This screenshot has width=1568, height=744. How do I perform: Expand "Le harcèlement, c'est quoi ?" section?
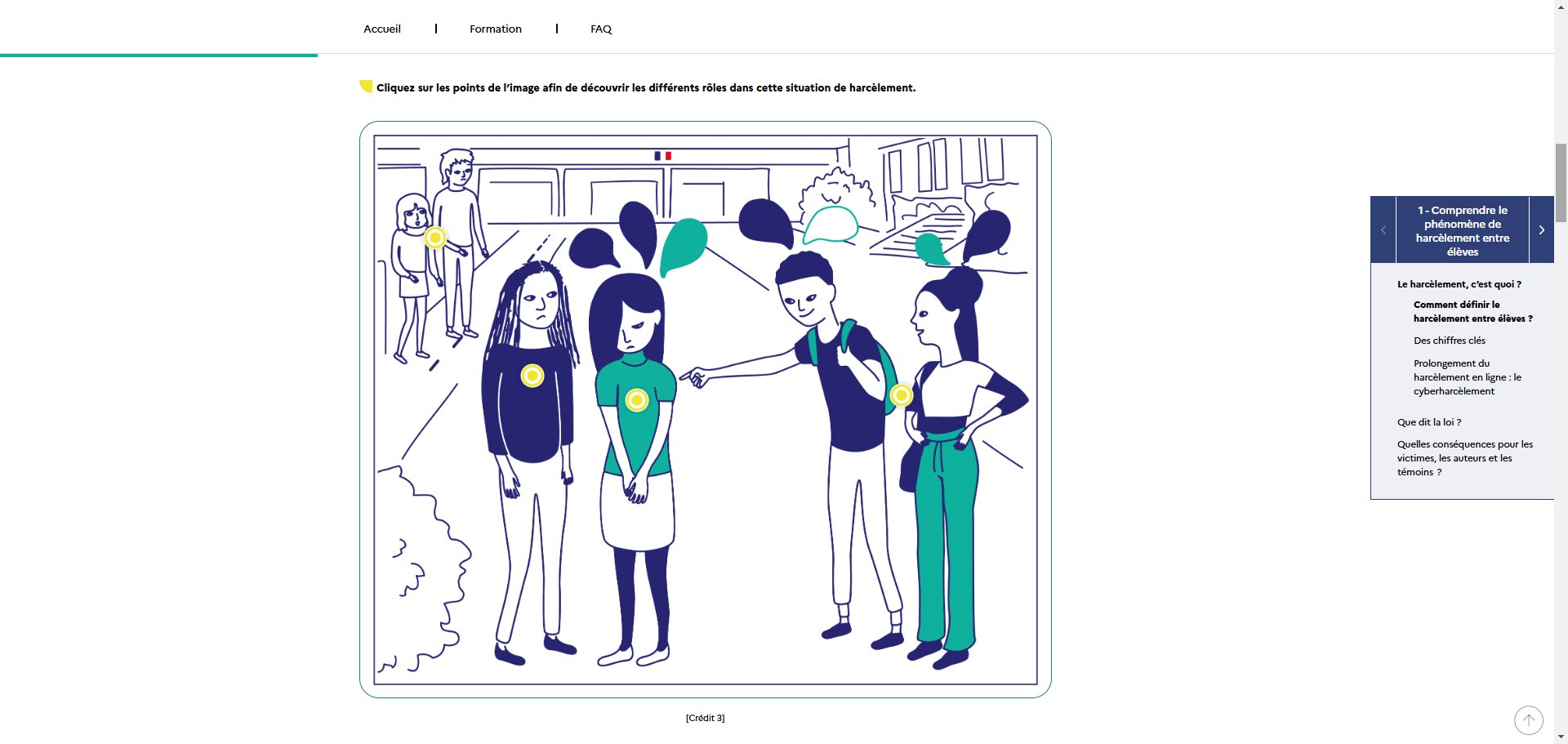pos(1459,284)
